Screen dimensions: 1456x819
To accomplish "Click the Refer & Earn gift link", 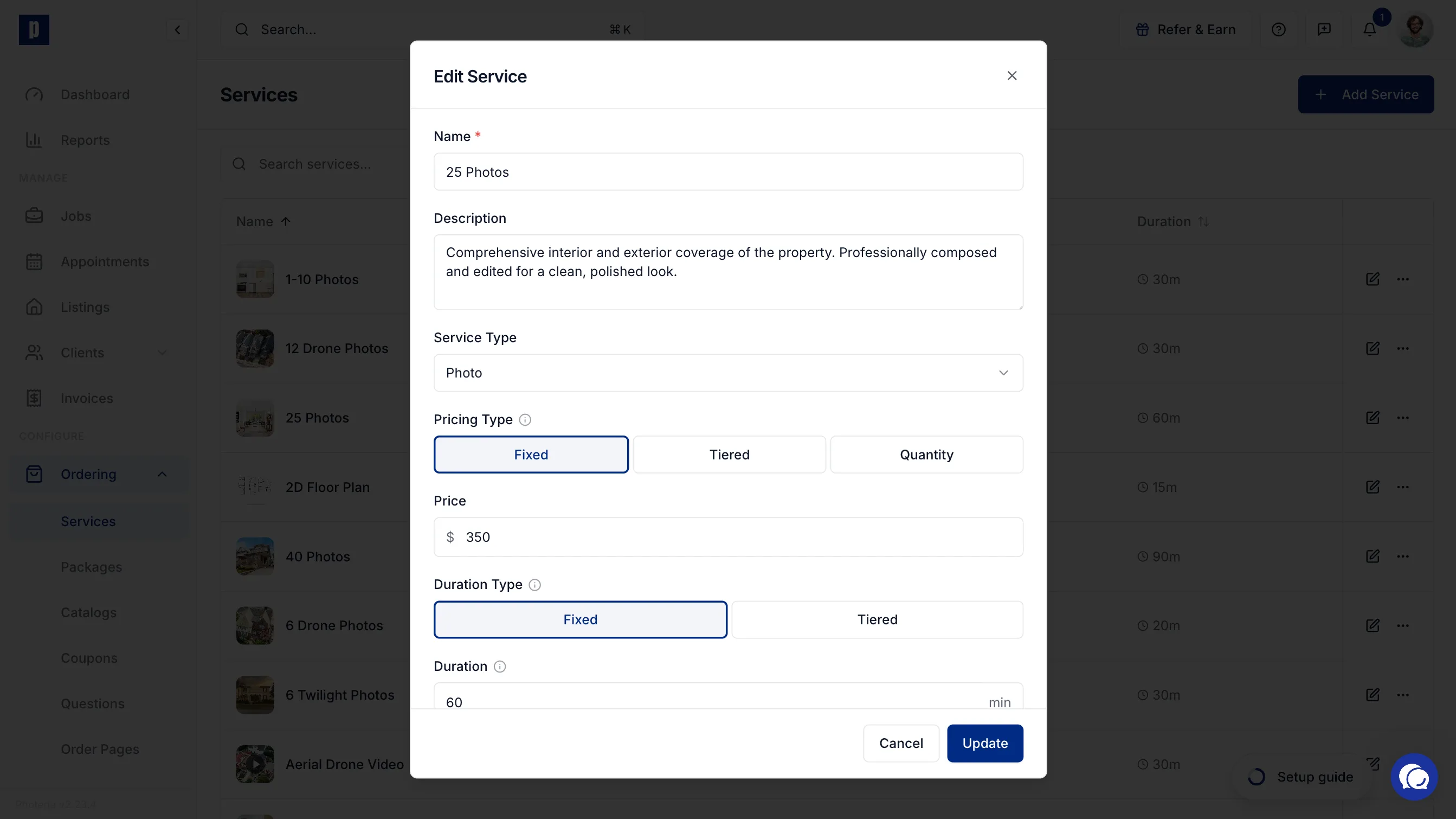I will point(1186,29).
